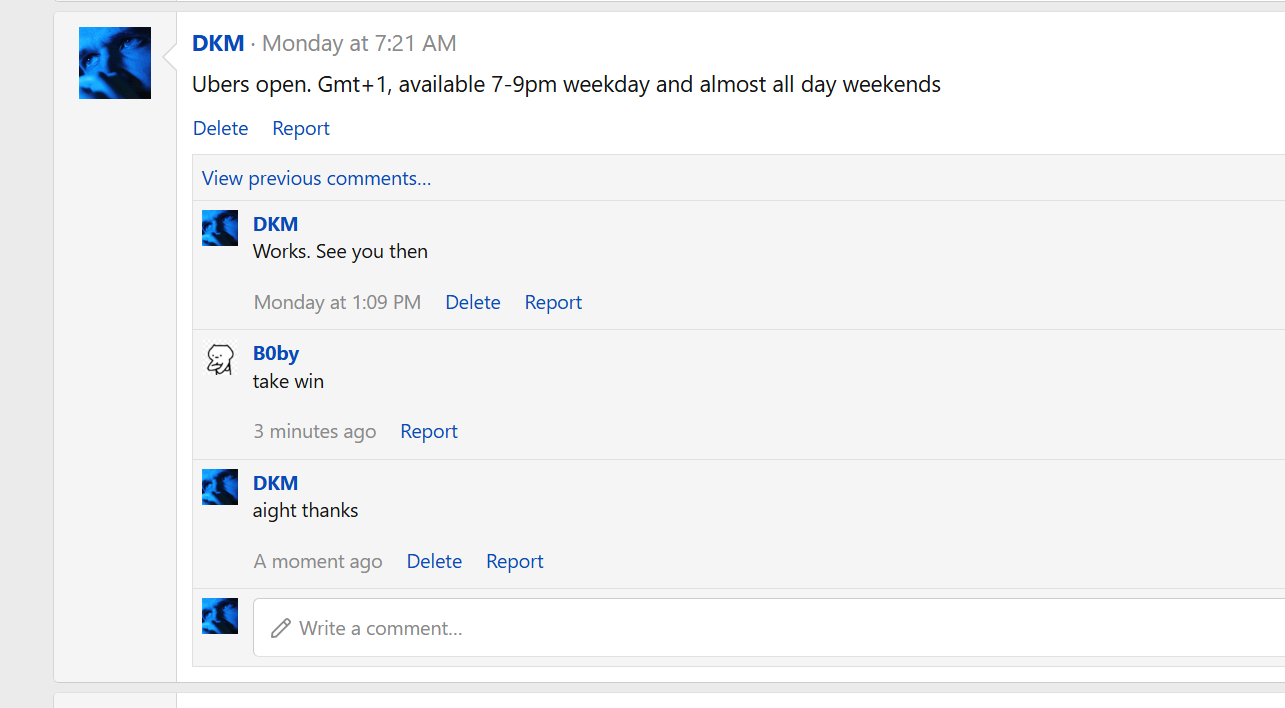Screen dimensions: 1285x708
Task: Delete the main Ubers open post
Action: coord(220,128)
